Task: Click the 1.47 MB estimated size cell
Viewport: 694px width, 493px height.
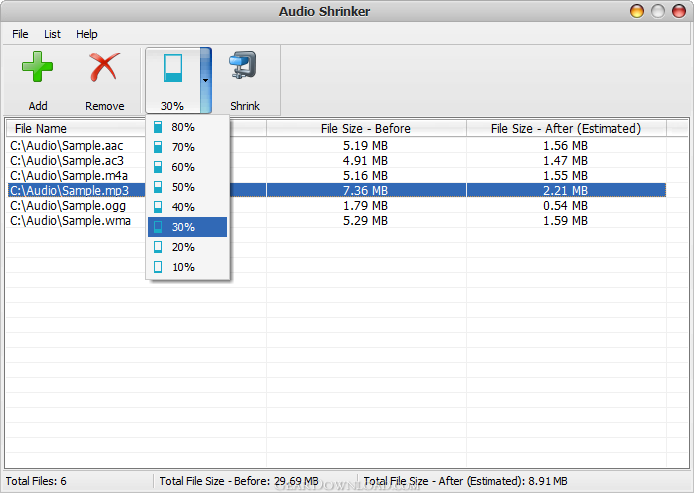Action: pyautogui.click(x=566, y=161)
